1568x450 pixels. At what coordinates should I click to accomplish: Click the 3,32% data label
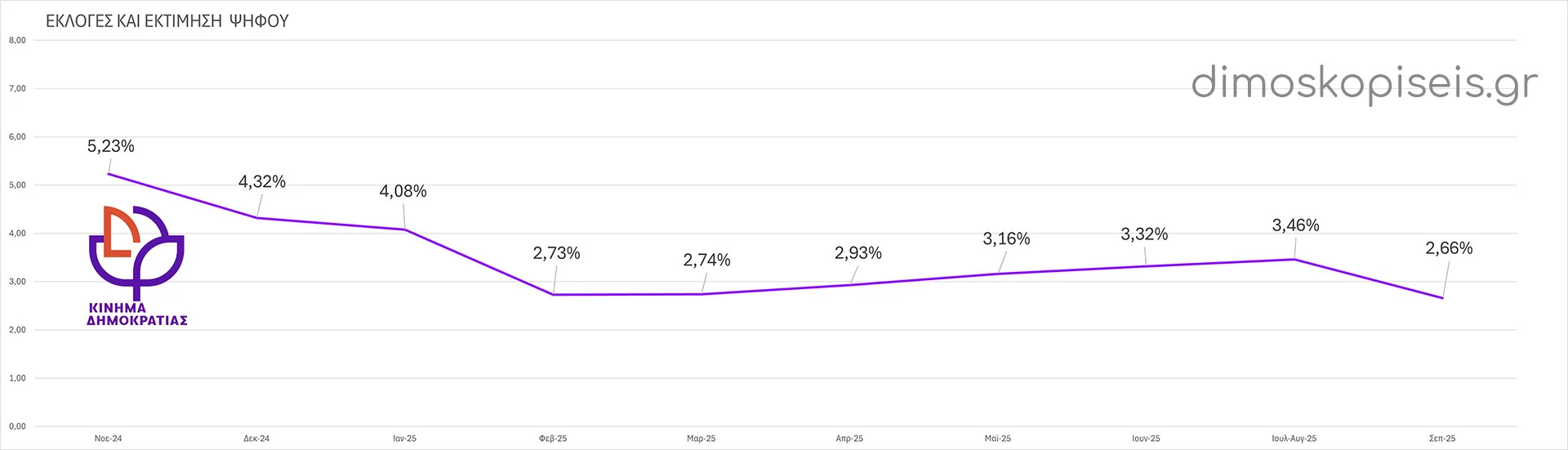[1144, 234]
